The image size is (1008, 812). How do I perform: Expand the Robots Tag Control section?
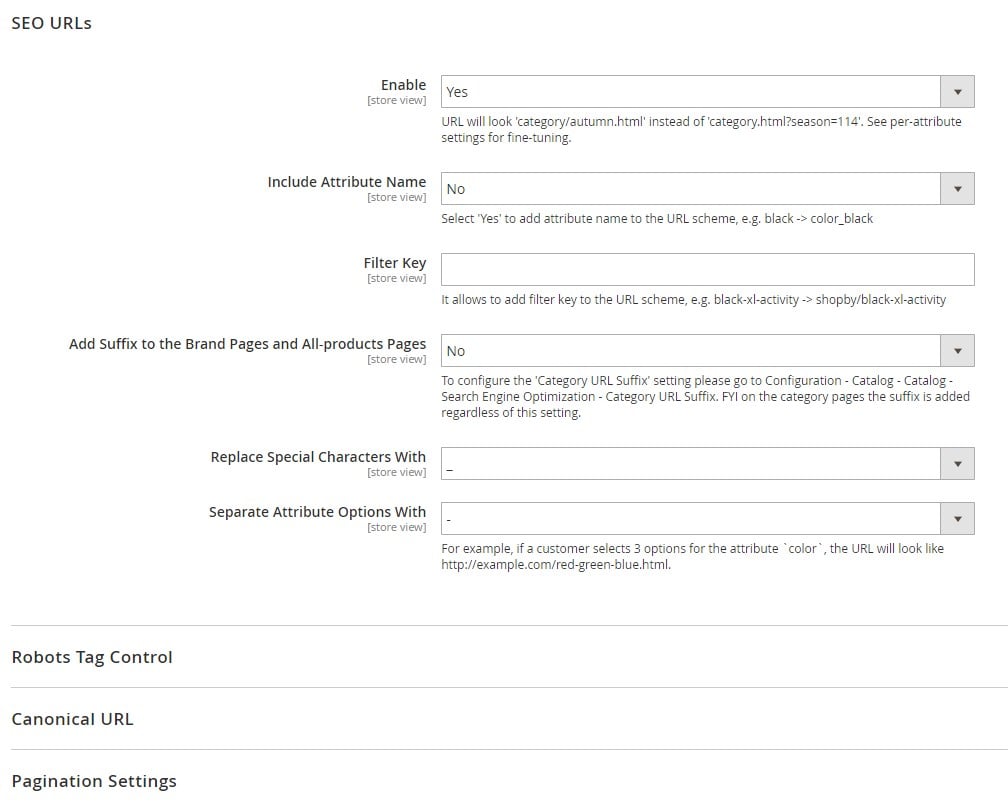coord(92,657)
